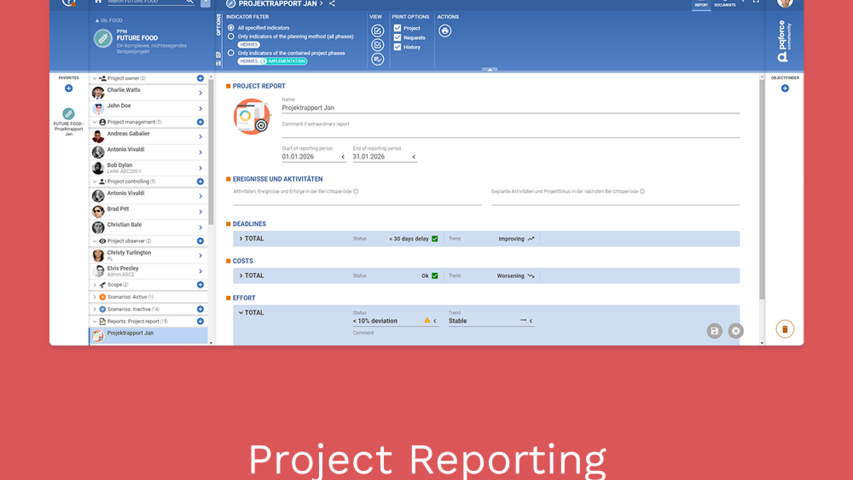
Task: Expand Scenarios: Active group
Action: (x=95, y=297)
